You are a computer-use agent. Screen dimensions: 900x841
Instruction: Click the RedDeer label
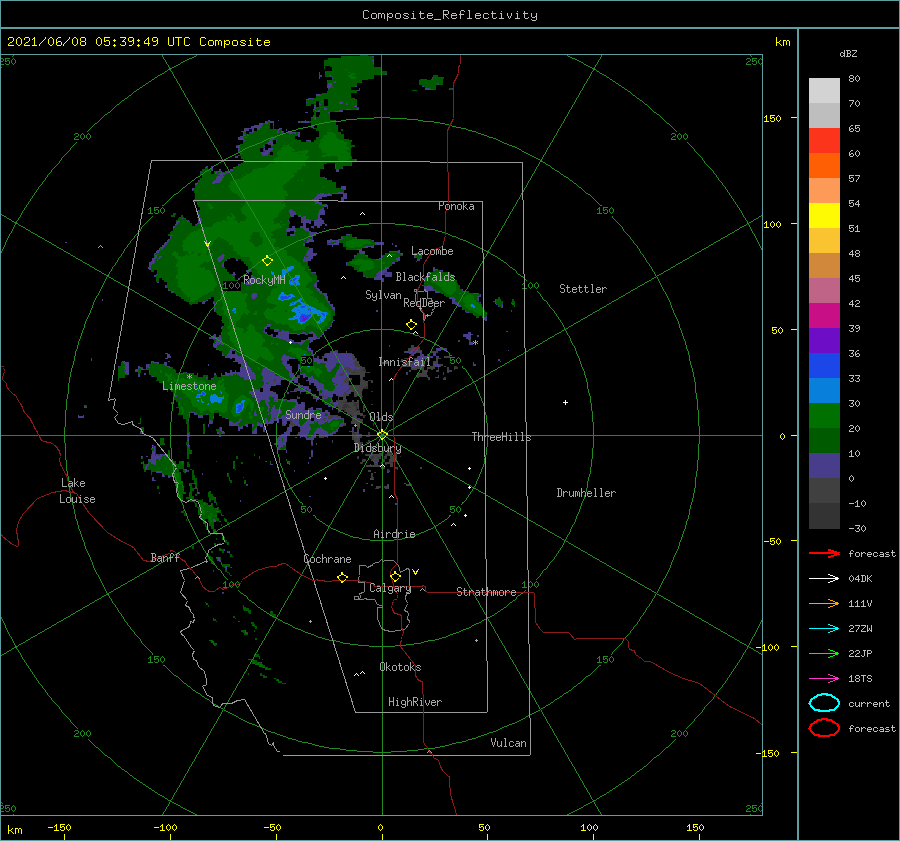coord(424,303)
